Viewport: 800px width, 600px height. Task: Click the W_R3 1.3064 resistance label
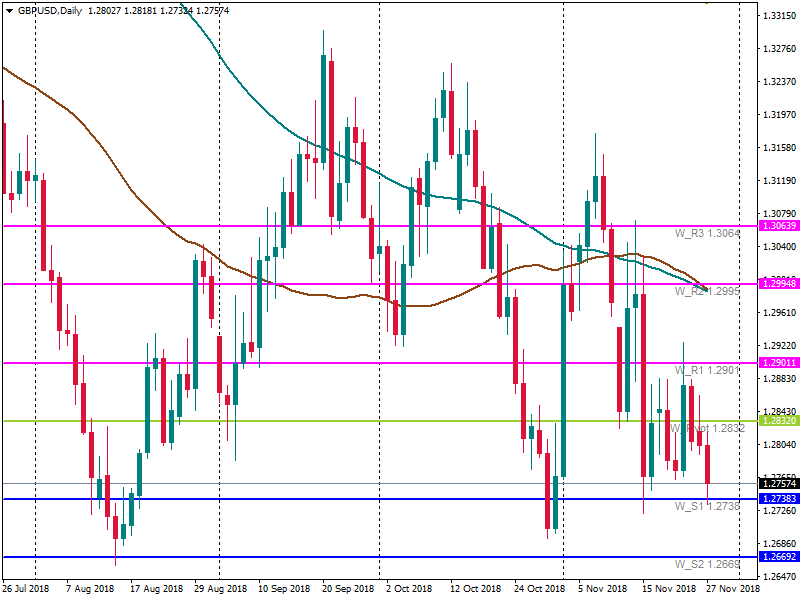(x=706, y=234)
